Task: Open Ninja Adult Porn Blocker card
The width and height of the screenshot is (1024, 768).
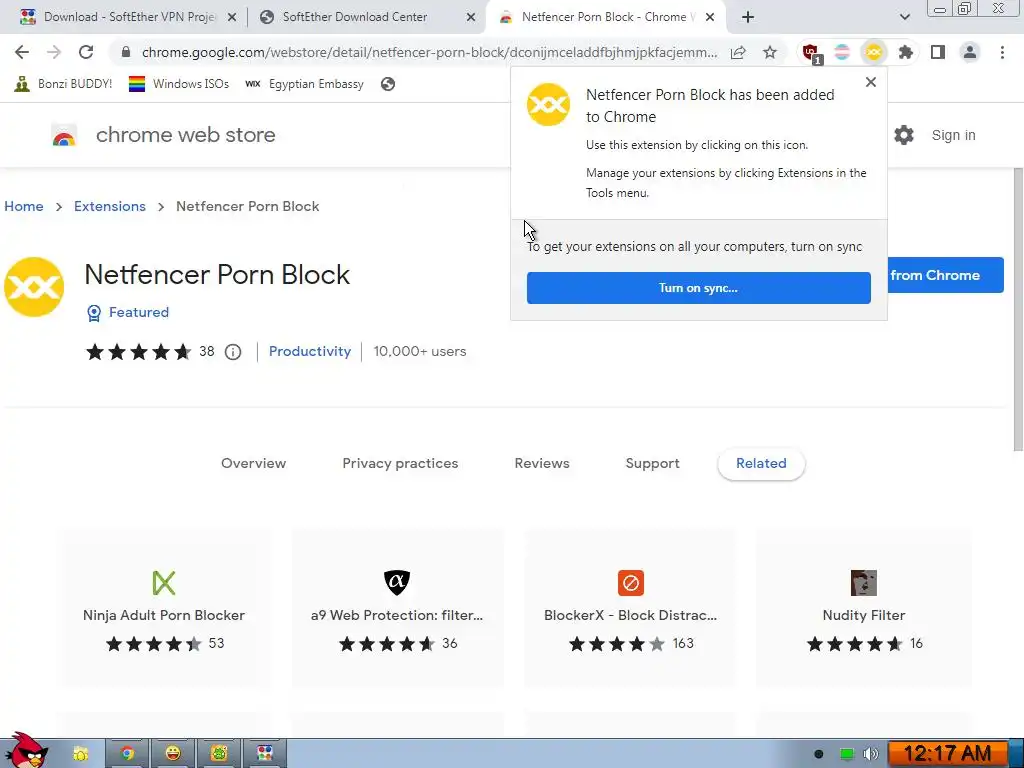Action: tap(164, 609)
